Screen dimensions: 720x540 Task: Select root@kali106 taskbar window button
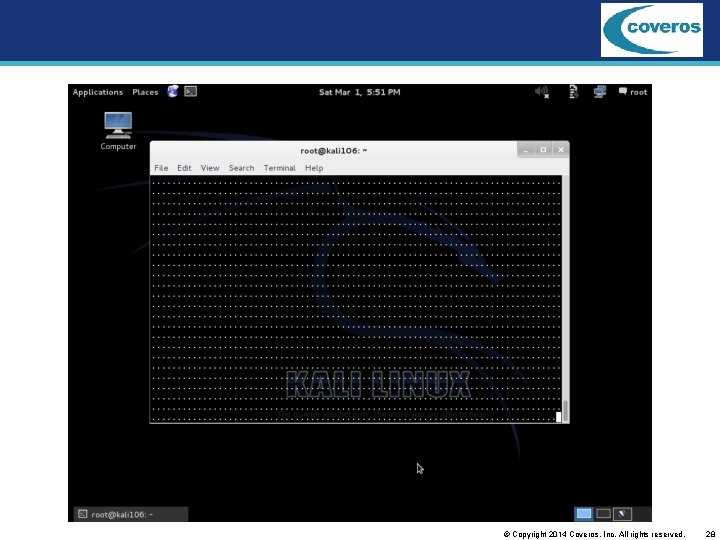tap(131, 514)
